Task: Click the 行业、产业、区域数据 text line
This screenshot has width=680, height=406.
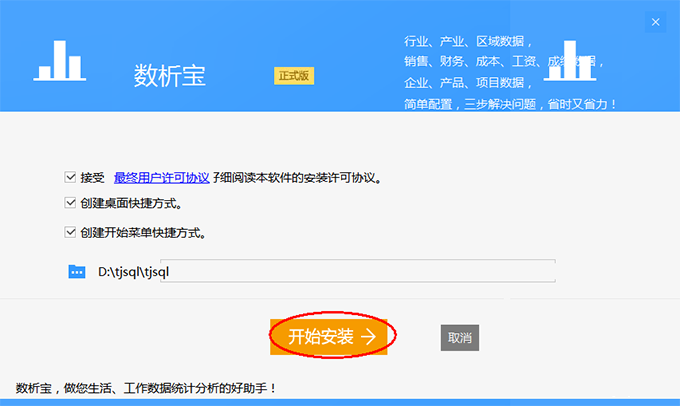Action: pos(468,41)
